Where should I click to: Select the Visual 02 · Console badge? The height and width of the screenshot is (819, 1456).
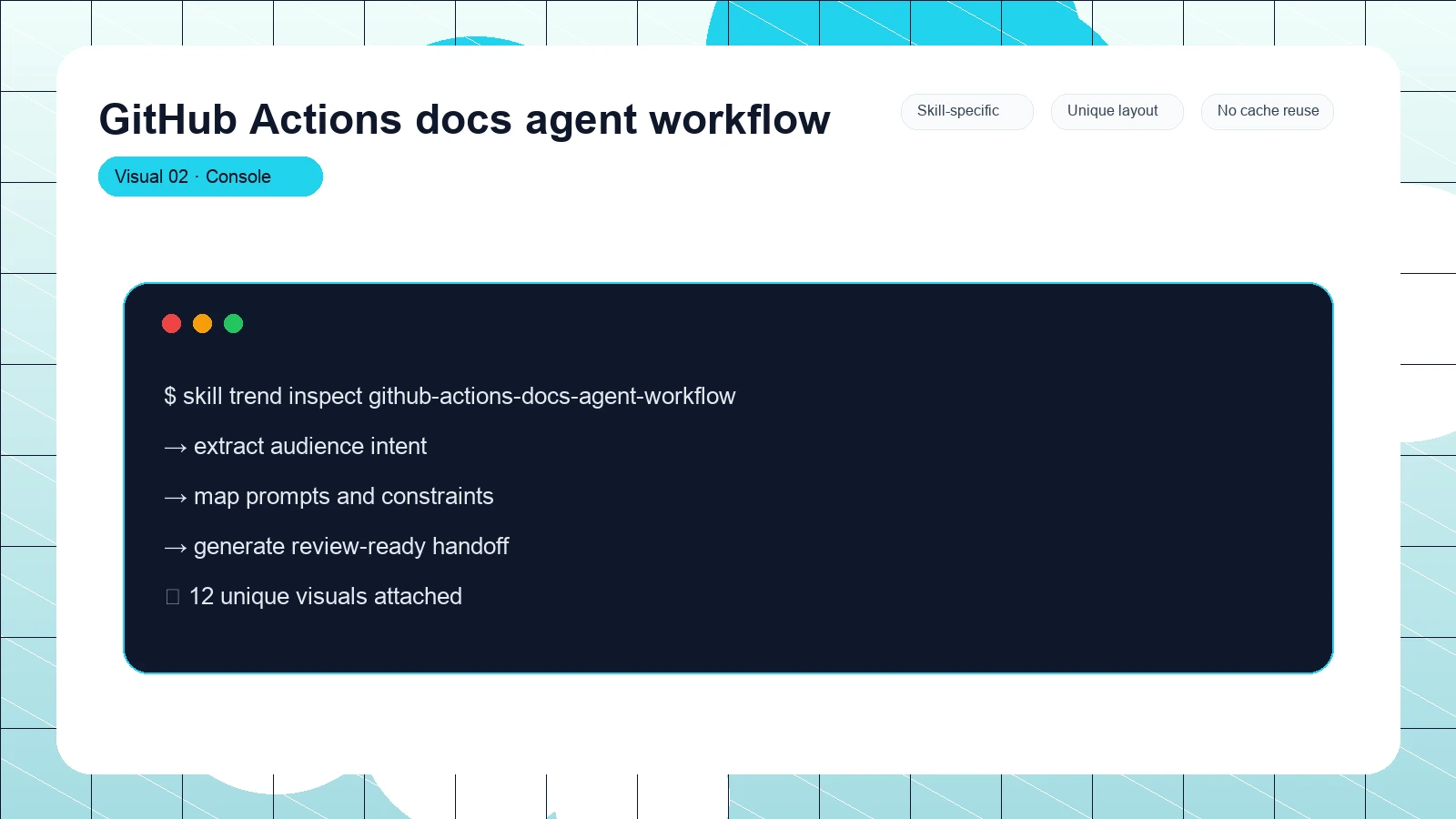[210, 177]
